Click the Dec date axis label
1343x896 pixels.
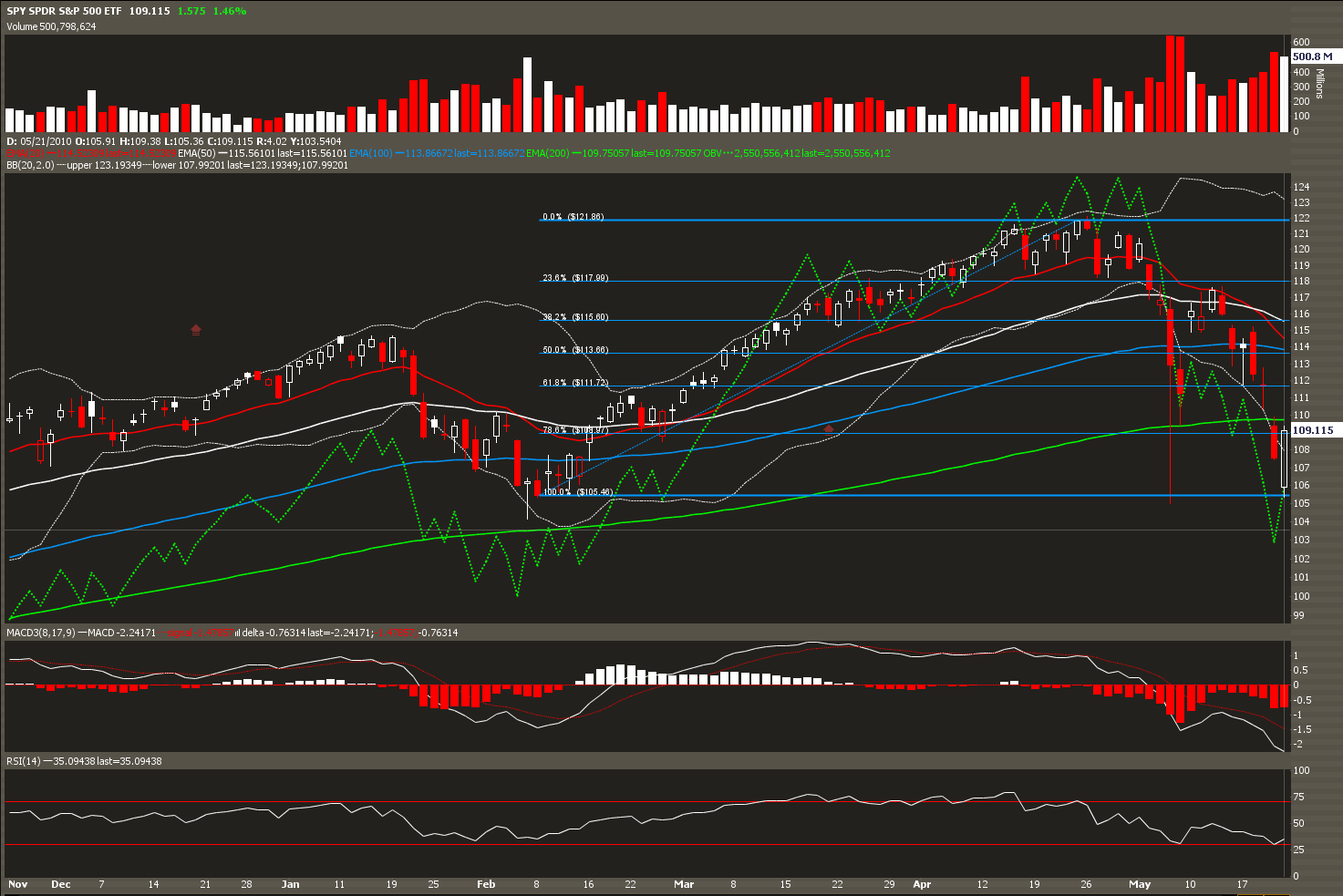(x=61, y=884)
